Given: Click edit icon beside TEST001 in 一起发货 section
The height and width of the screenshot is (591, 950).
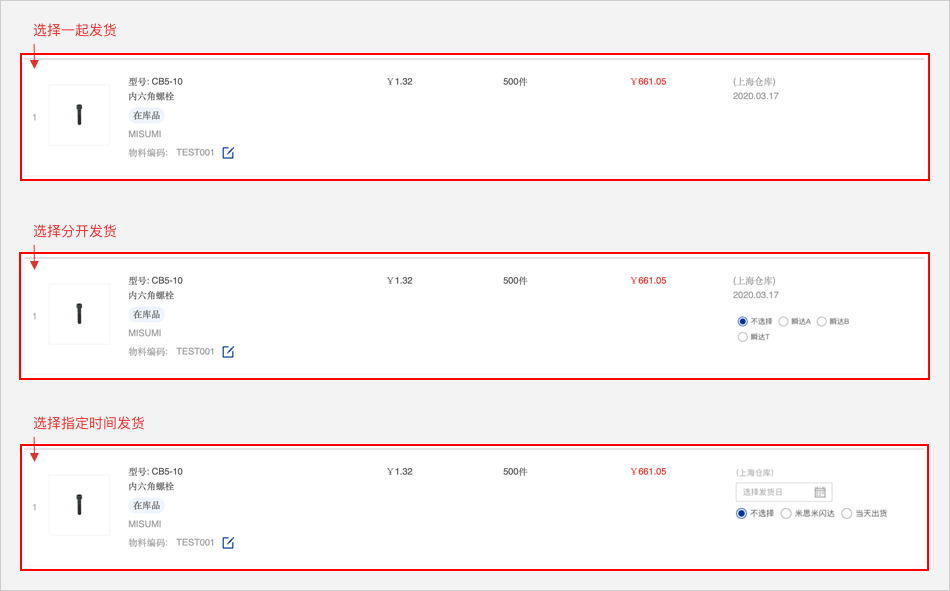Looking at the screenshot, I should coord(228,153).
